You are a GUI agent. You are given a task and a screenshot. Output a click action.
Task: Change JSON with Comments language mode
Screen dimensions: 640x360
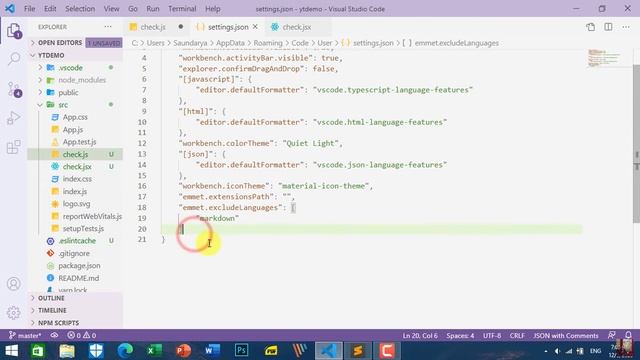coord(565,336)
